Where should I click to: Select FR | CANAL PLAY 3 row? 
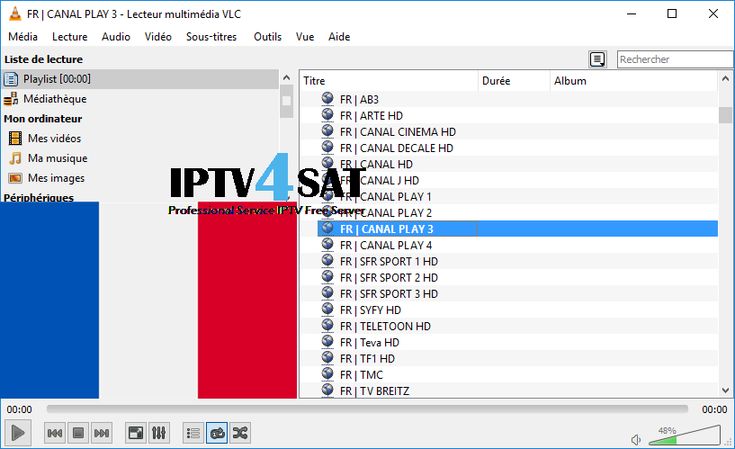(x=518, y=229)
